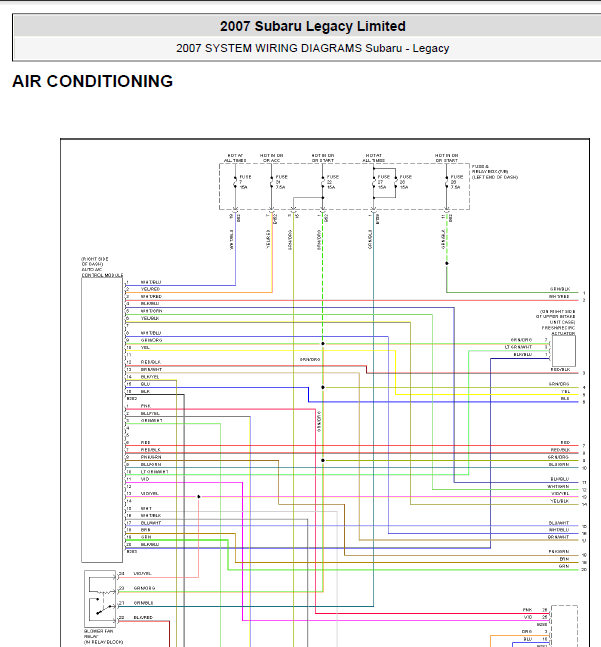Image resolution: width=601 pixels, height=647 pixels.
Task: Select "2007 SYSTEM WIRING DIAGRAMS Subaru - Legacy" subtitle
Action: click(x=312, y=48)
